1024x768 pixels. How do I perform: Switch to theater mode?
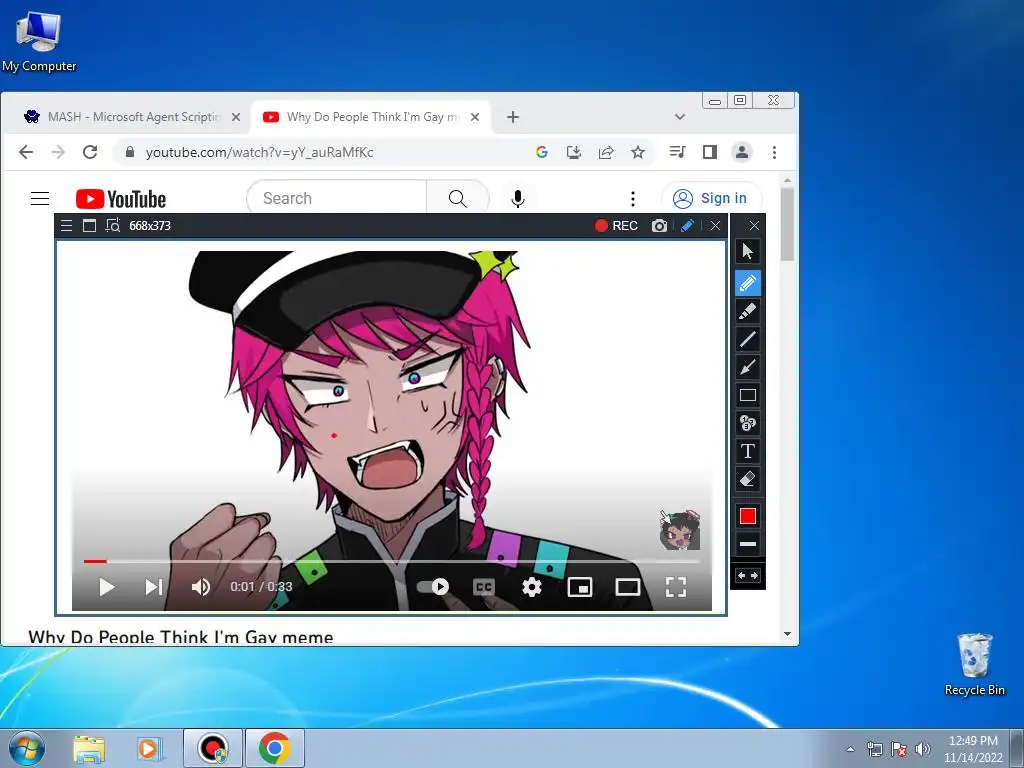(x=628, y=586)
